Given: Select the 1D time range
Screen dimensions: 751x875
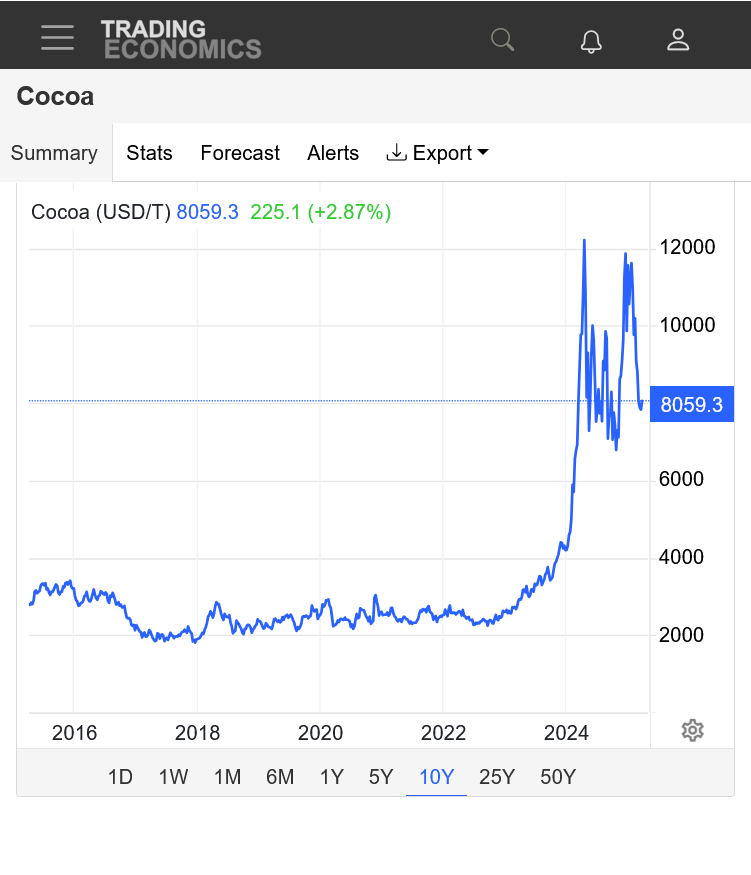Looking at the screenshot, I should click(x=121, y=776).
